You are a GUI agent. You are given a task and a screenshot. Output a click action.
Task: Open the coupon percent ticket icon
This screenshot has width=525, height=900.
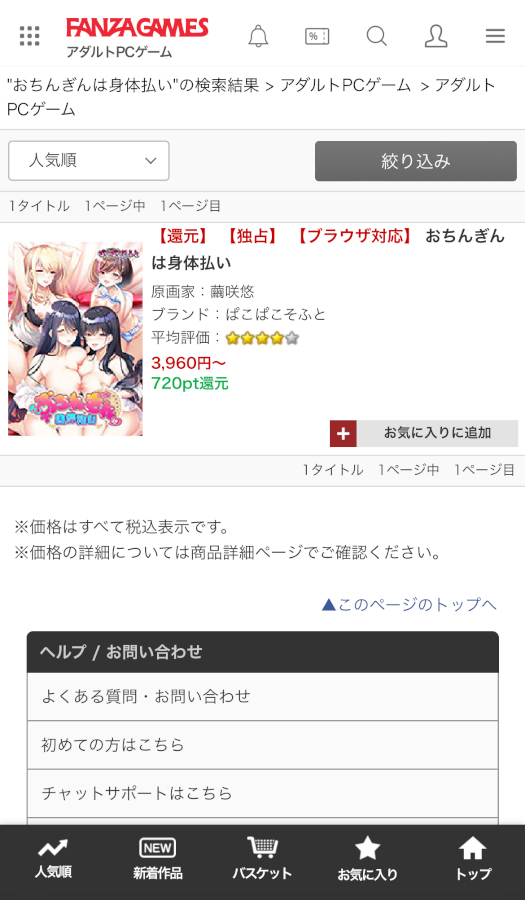(317, 37)
